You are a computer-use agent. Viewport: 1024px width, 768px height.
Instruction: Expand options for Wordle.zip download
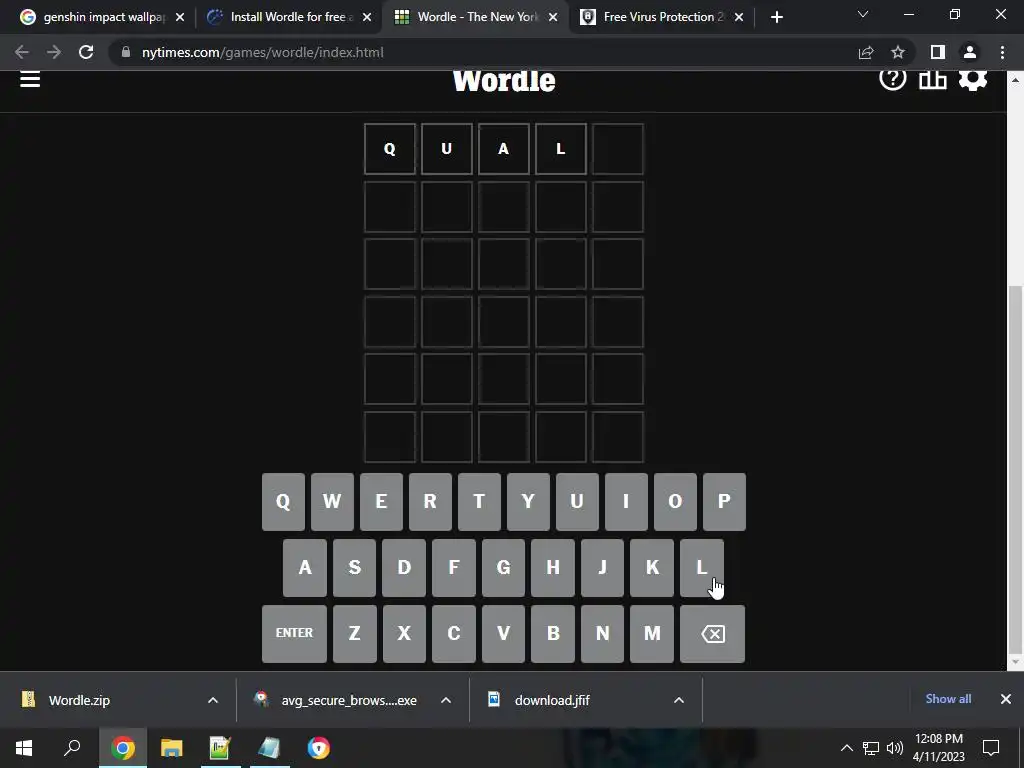coord(213,700)
